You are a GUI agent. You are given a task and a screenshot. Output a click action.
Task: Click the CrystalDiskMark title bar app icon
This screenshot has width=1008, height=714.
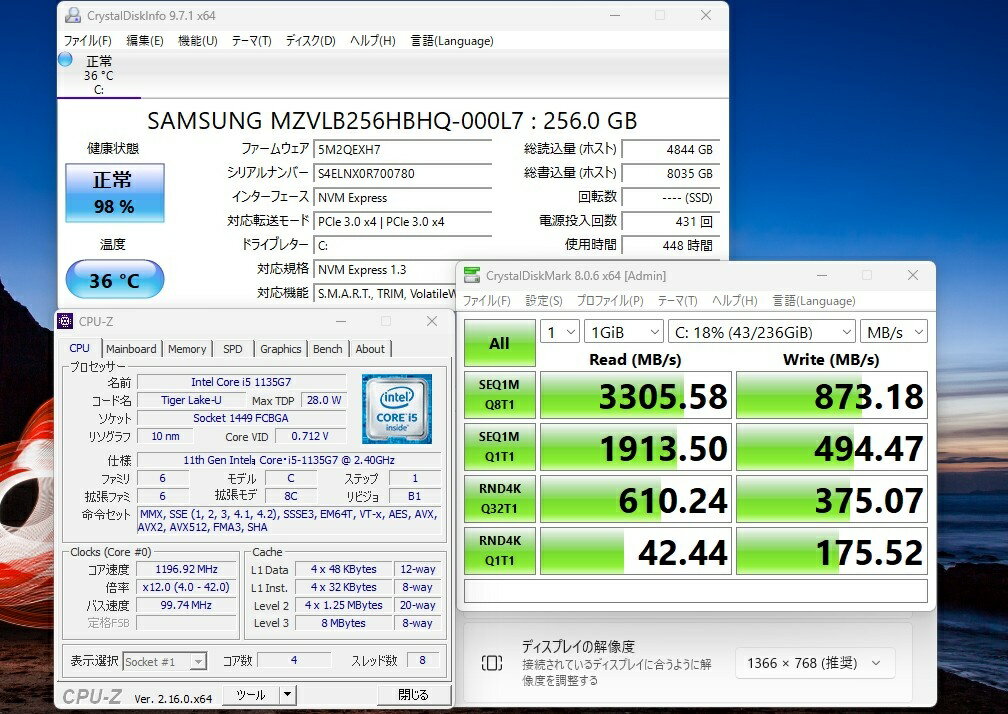[x=471, y=276]
